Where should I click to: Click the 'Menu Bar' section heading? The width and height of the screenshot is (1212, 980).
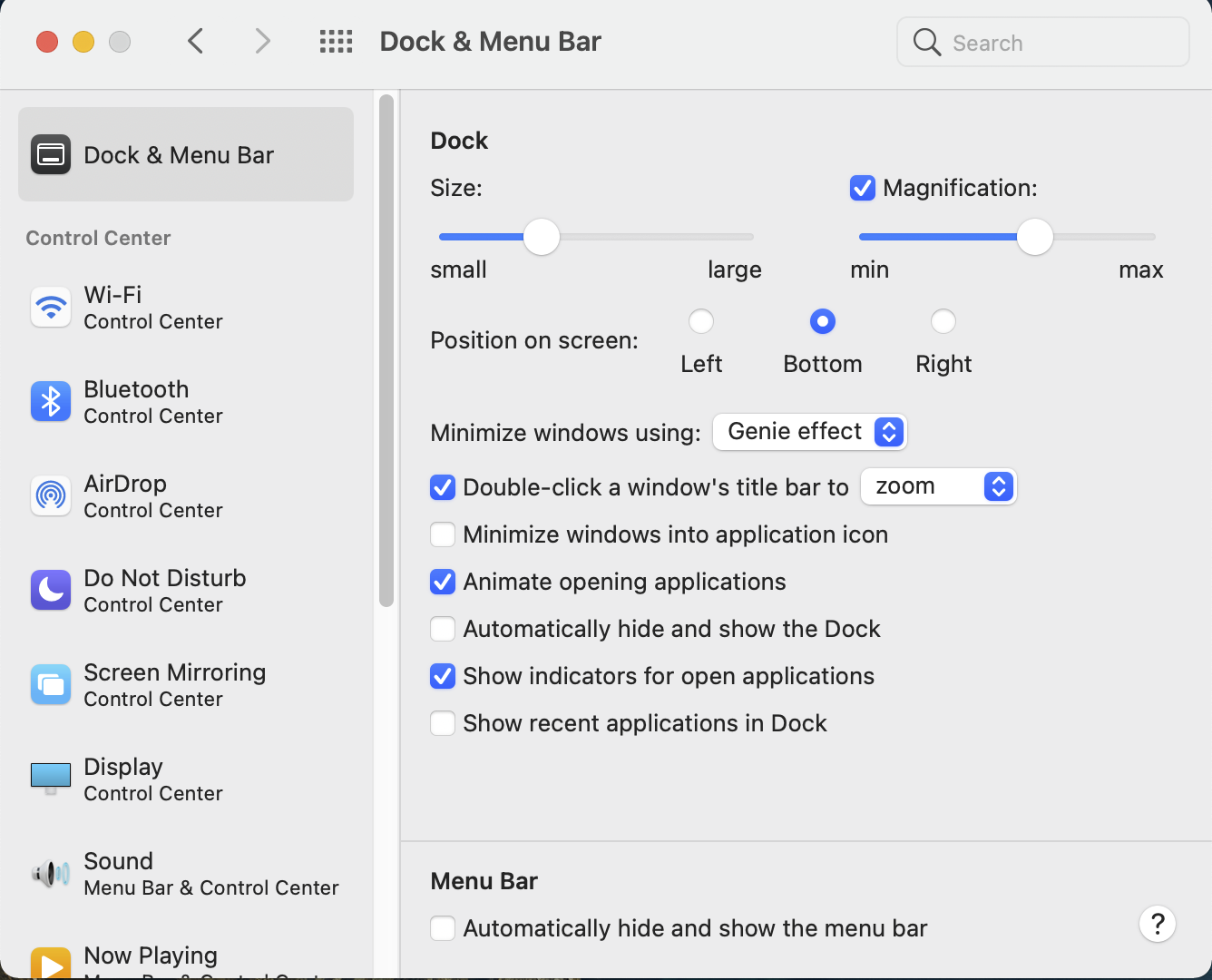(x=484, y=881)
